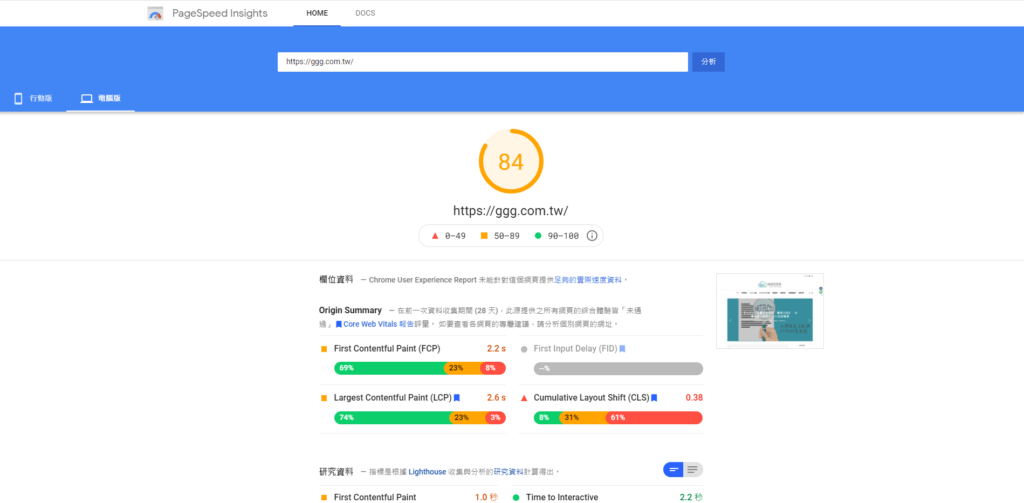
Task: Open the 足夠的實際速度資料 link
Action: 588,280
